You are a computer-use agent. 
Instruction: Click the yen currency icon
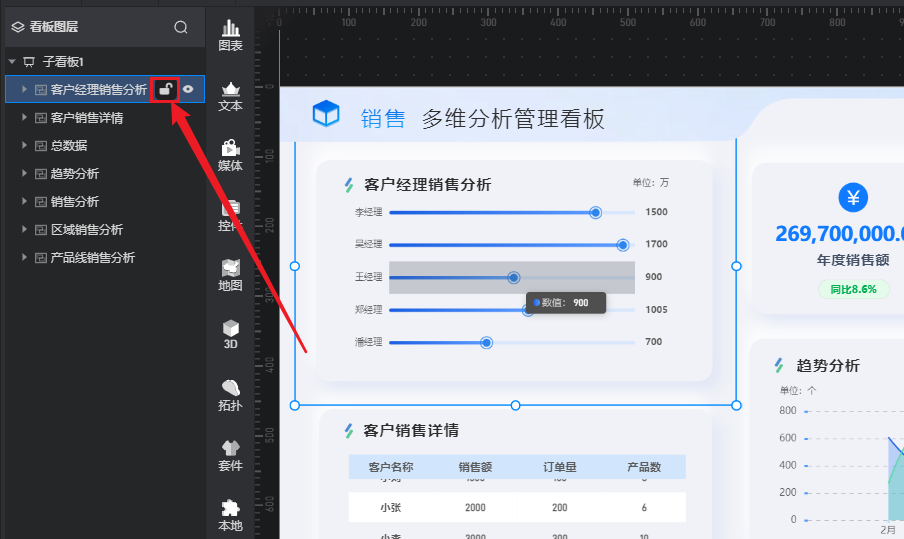click(853, 198)
